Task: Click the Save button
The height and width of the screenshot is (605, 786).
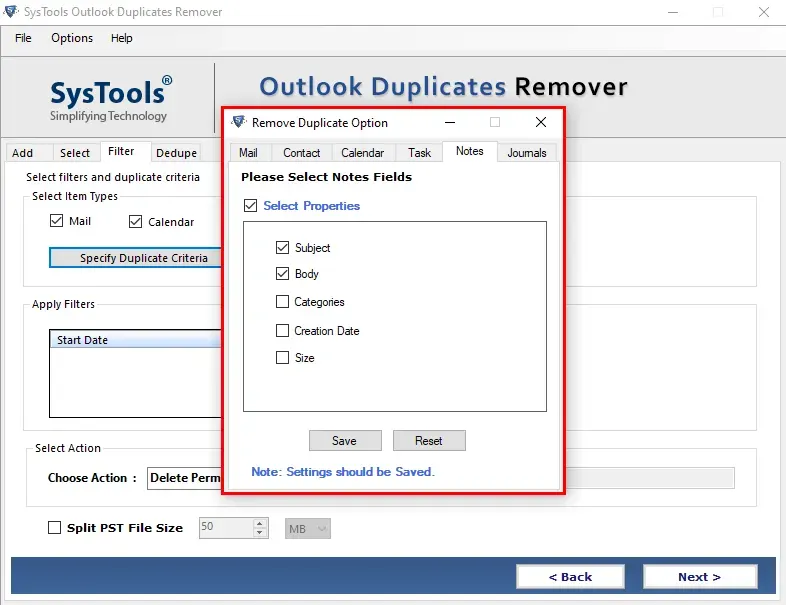Action: click(345, 441)
